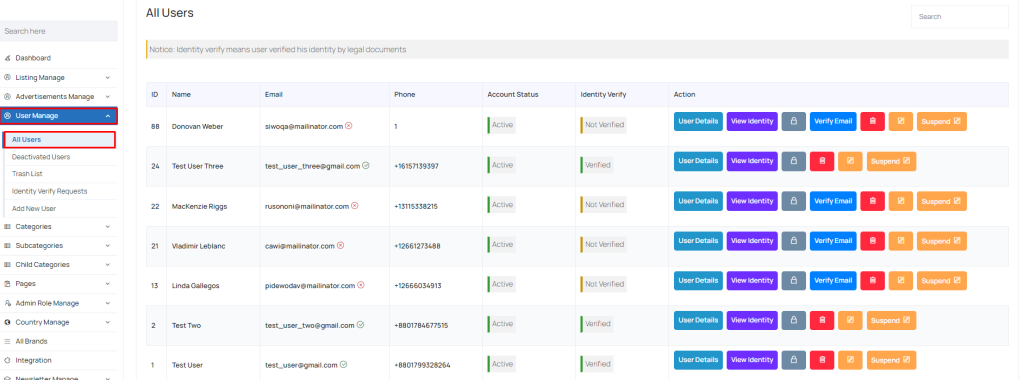
Task: Click Suspend for Test User Three
Action: tap(891, 161)
